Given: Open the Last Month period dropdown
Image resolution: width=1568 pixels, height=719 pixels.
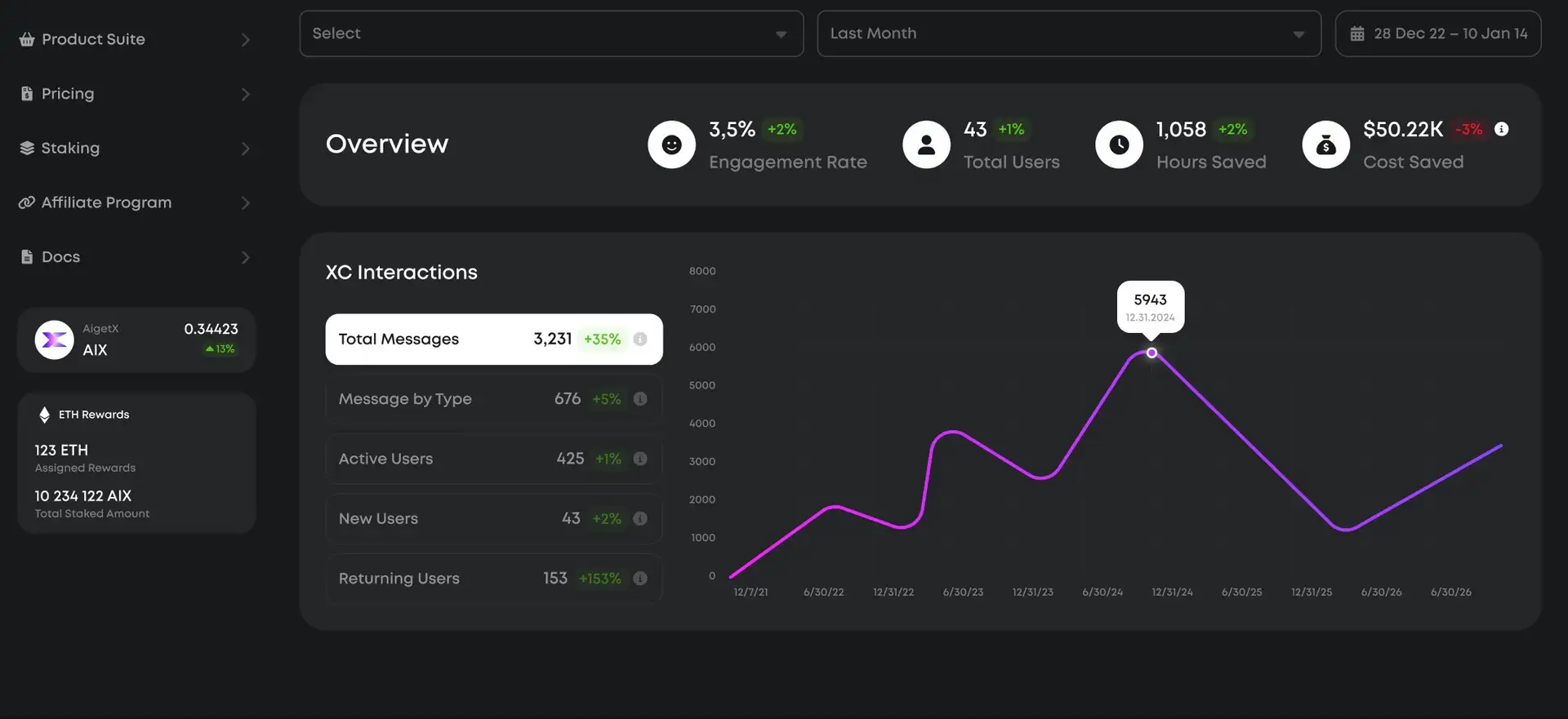Looking at the screenshot, I should point(1068,33).
